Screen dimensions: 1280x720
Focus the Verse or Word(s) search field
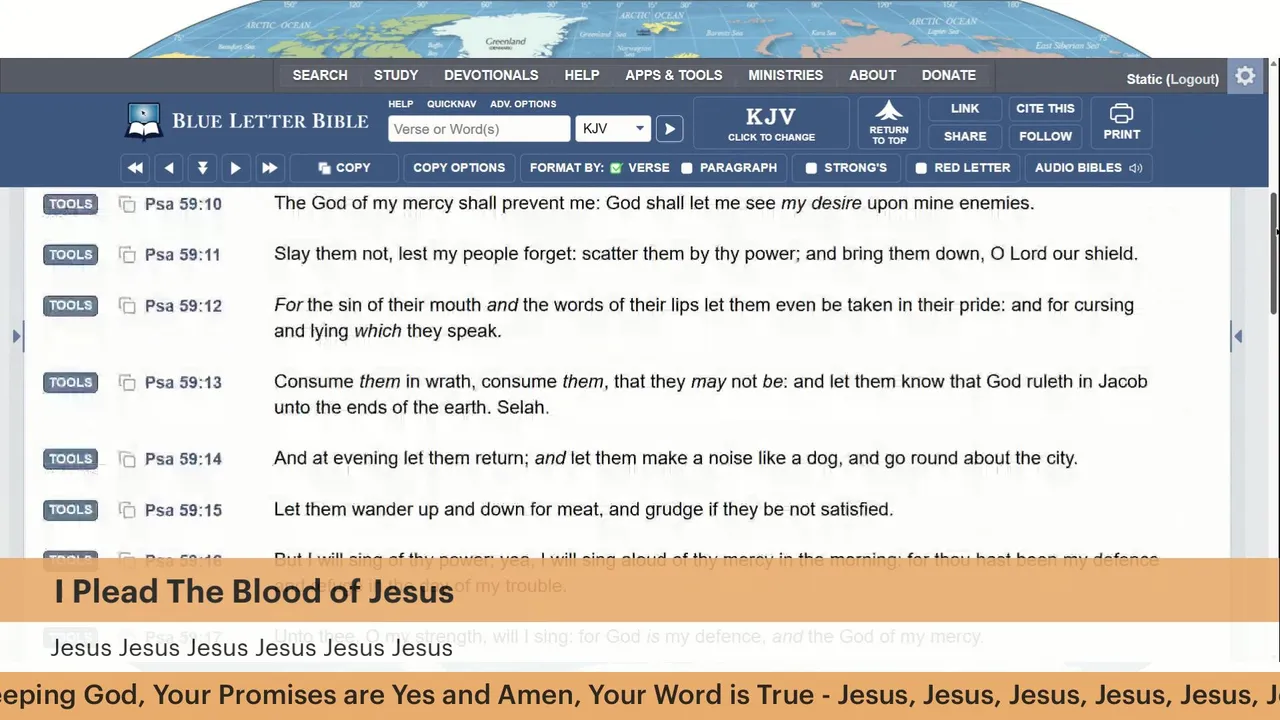[x=479, y=129]
